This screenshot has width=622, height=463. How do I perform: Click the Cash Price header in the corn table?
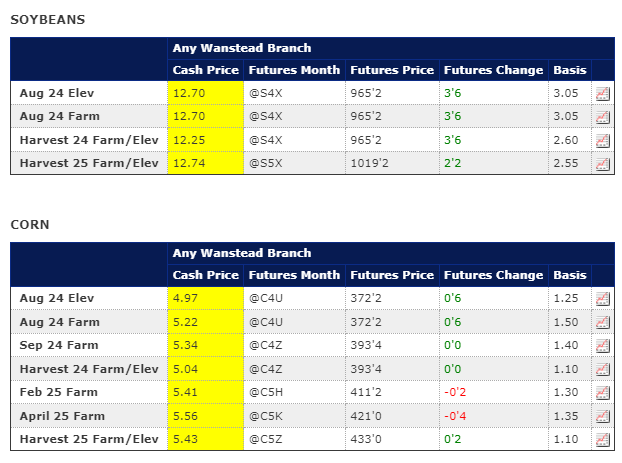tap(205, 275)
